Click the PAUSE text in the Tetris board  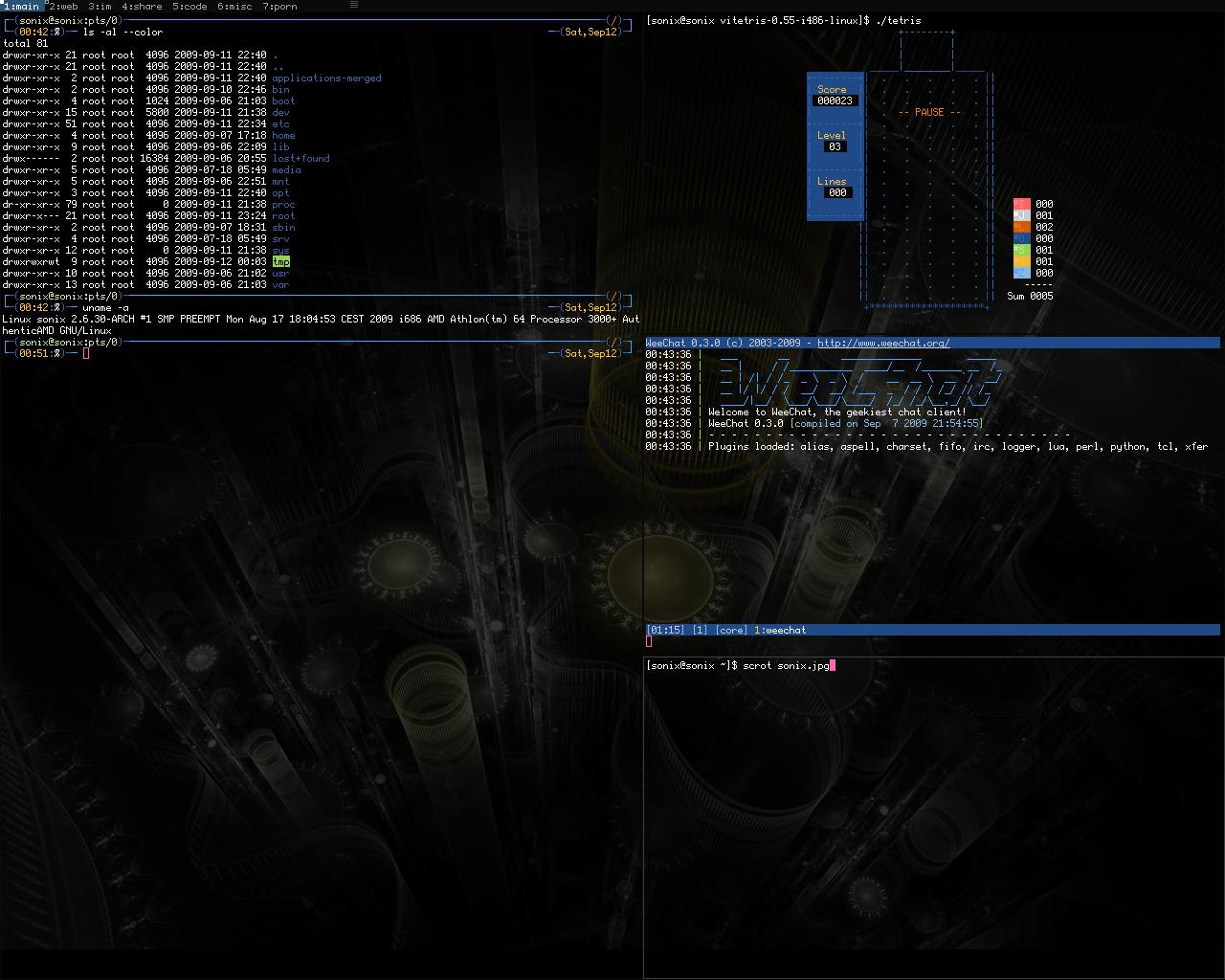click(x=929, y=112)
